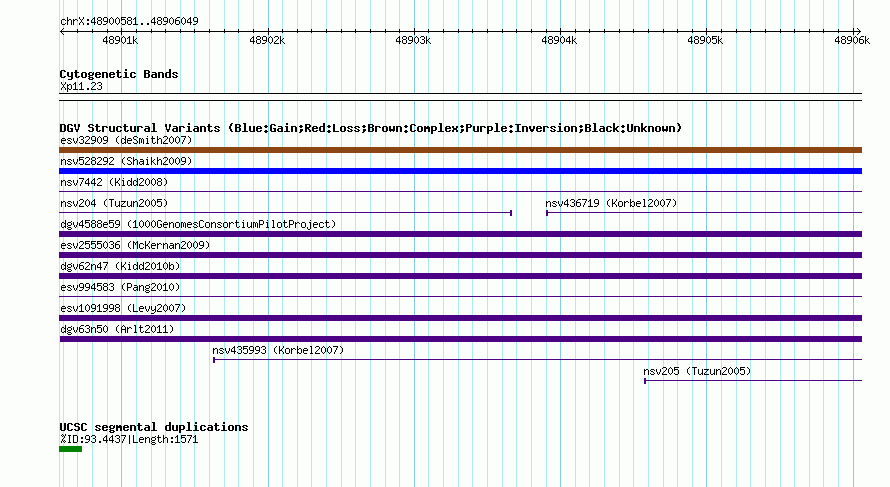Click the 48902k ruler tick label
The image size is (890, 487).
[267, 40]
